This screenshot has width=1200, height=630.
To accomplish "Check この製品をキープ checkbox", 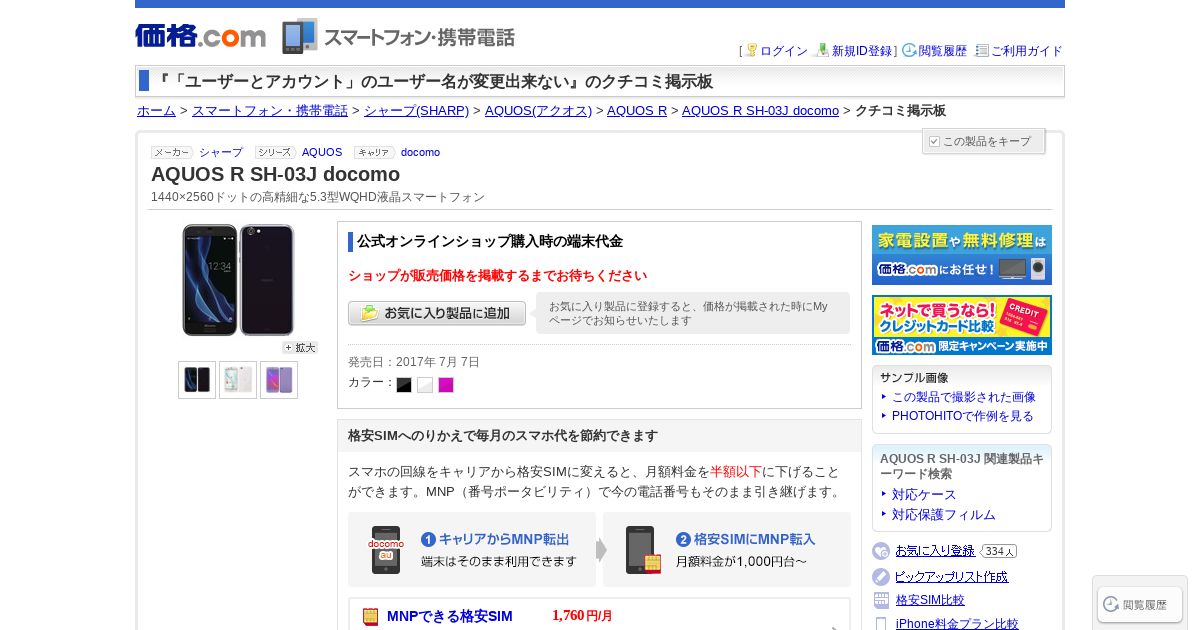I will point(934,141).
